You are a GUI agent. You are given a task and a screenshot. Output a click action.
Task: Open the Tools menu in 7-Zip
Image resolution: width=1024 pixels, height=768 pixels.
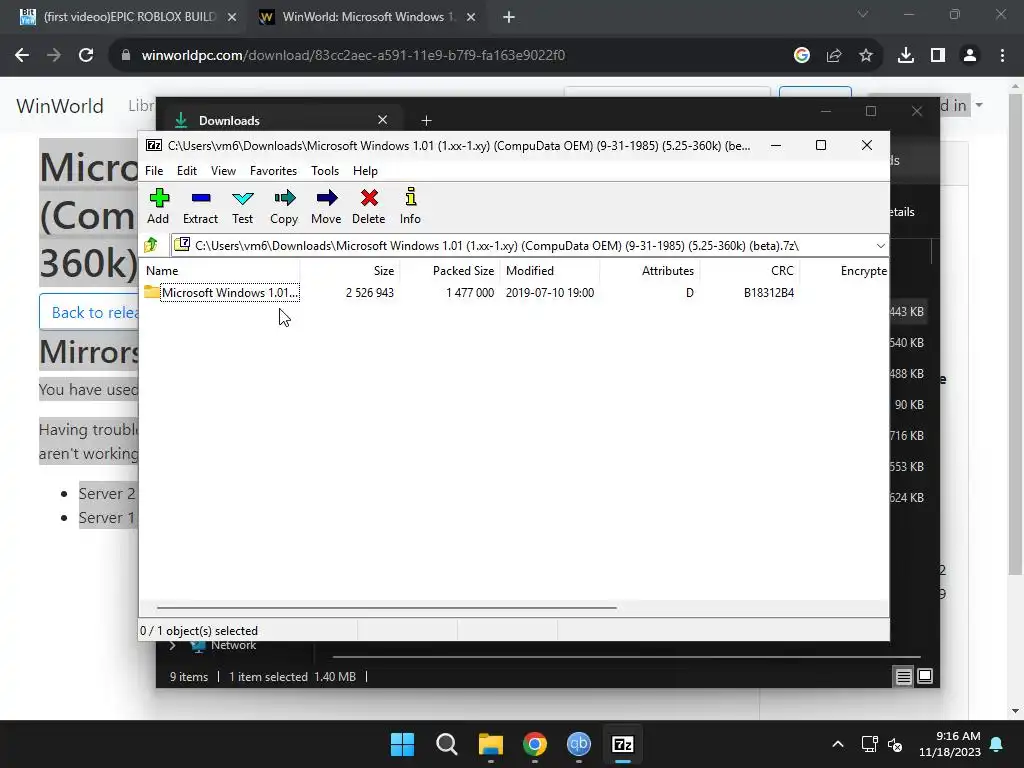pos(325,170)
